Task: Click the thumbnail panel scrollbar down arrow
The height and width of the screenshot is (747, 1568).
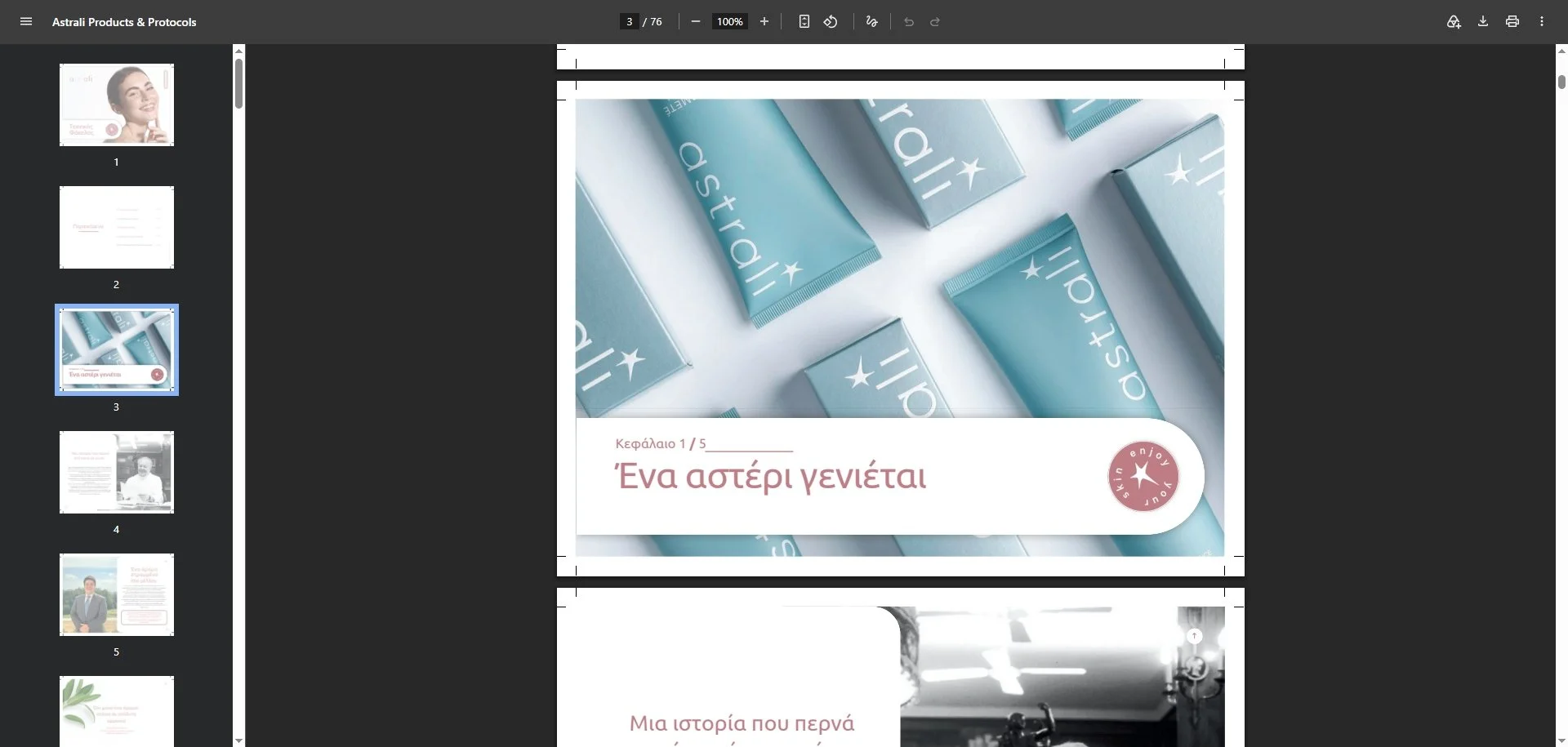Action: [238, 740]
